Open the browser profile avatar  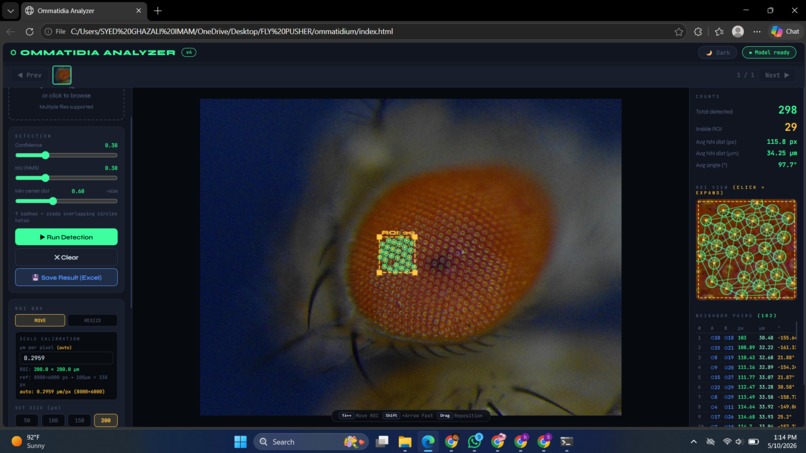pyautogui.click(x=738, y=31)
